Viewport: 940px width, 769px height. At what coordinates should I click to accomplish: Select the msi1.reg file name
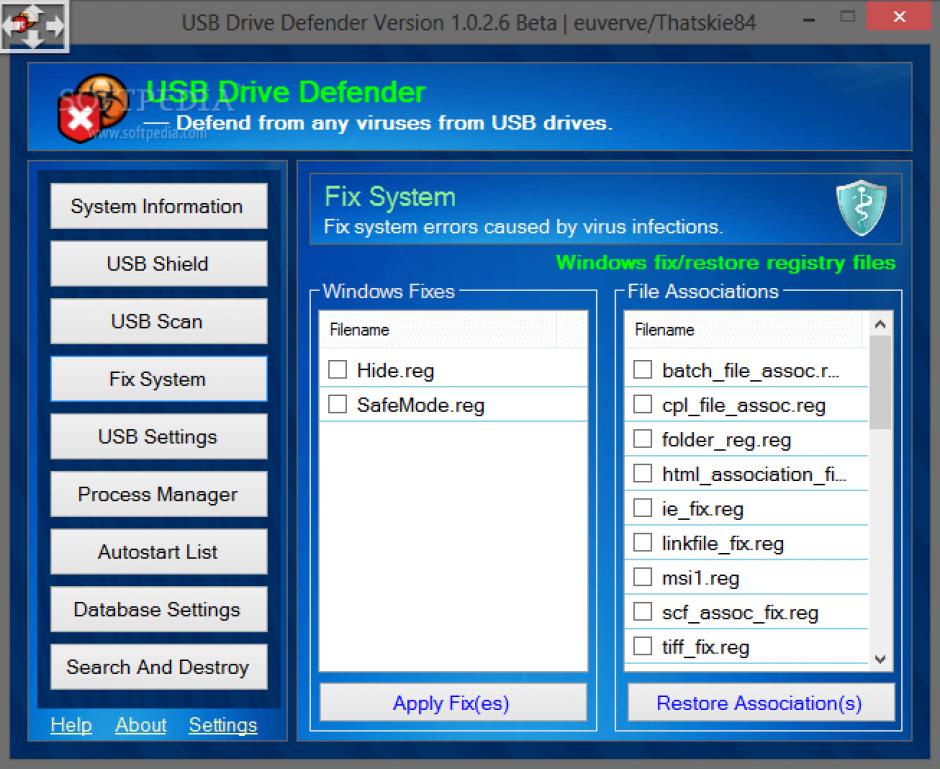tap(700, 578)
